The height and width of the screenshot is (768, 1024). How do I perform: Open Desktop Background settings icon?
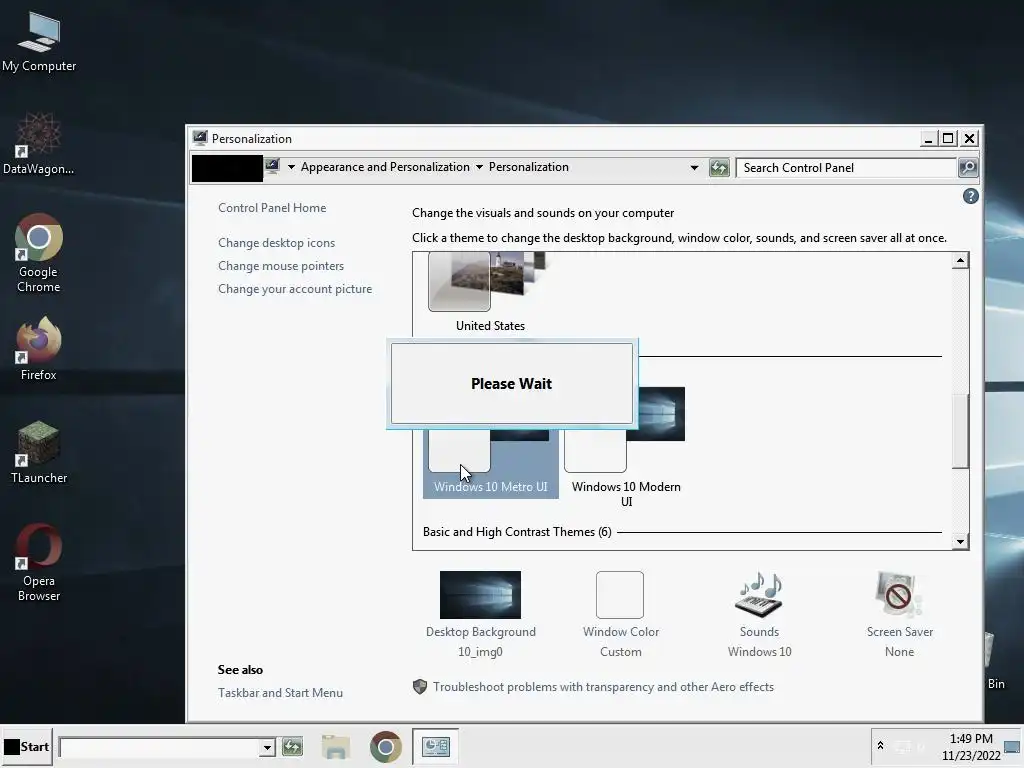[x=480, y=595]
